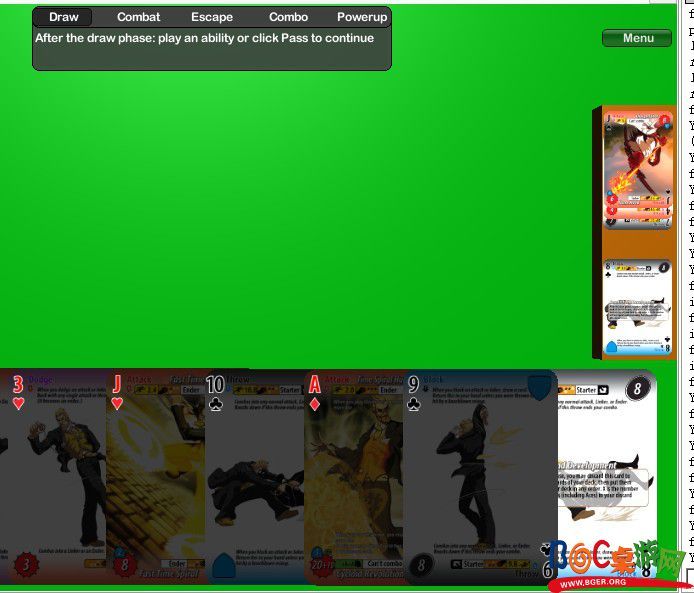
Task: Select the Powerup phase tab
Action: (362, 17)
